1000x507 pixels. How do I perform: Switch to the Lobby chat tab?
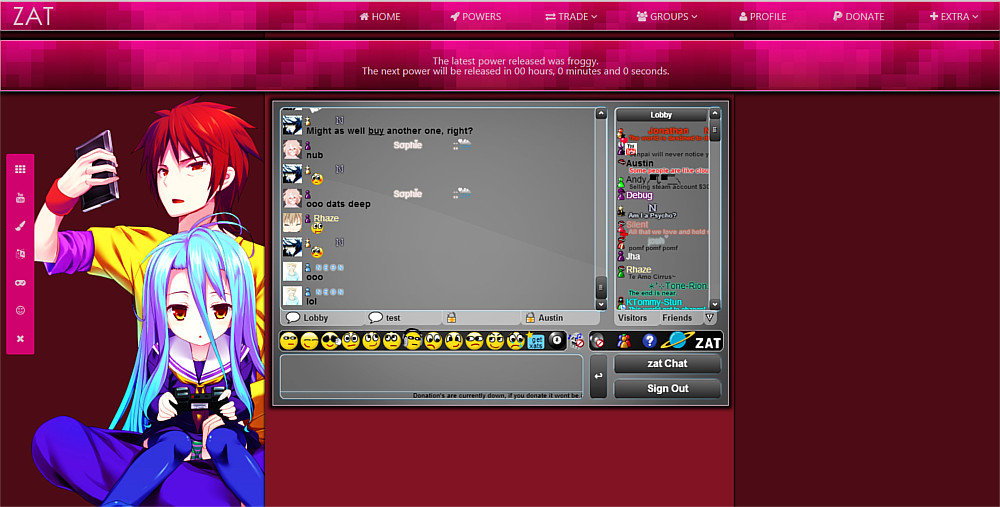pos(323,318)
